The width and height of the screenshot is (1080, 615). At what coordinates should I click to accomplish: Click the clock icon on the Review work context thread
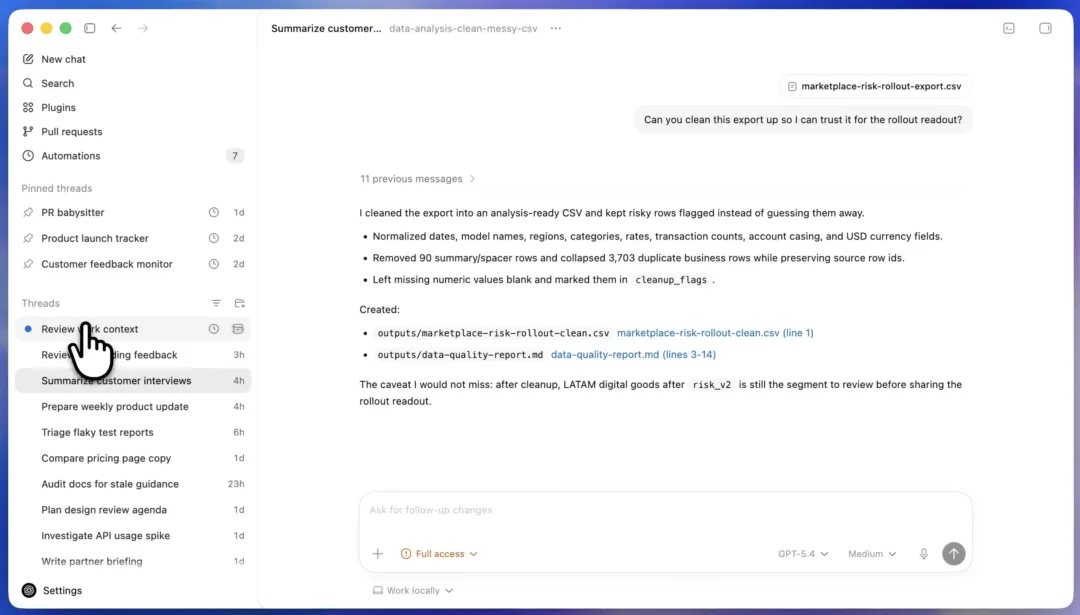point(214,329)
